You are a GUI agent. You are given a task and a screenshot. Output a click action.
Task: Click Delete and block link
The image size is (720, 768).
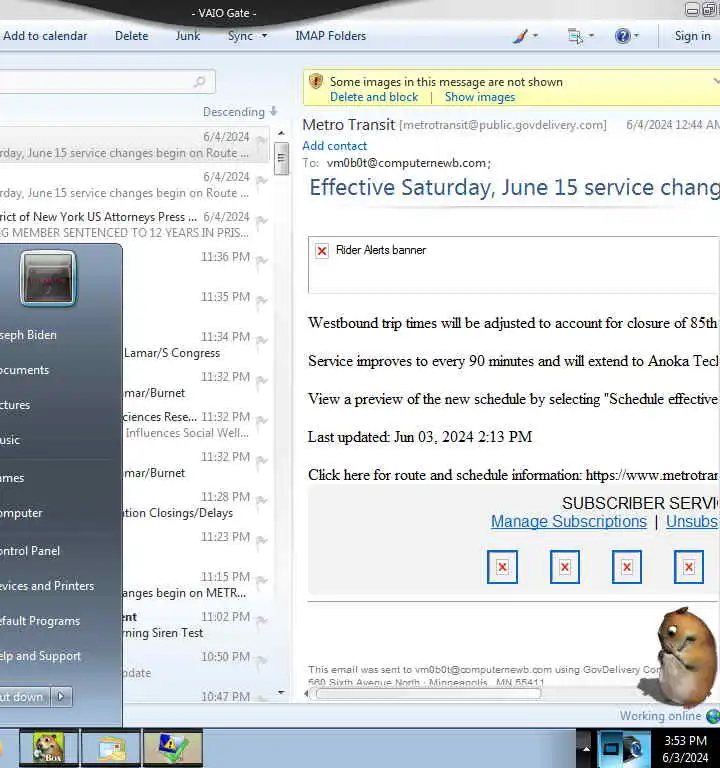[x=374, y=97]
